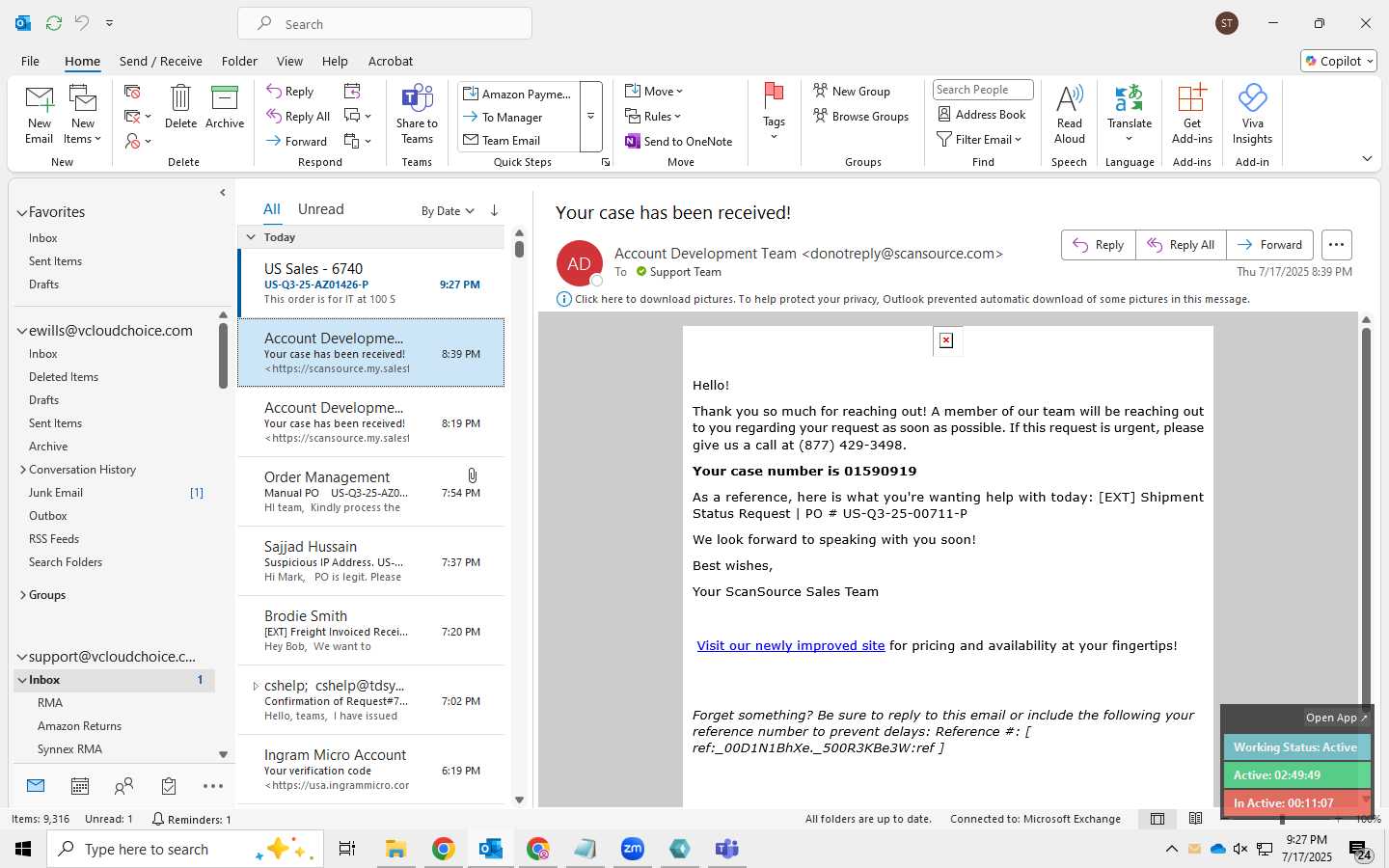This screenshot has height=868, width=1389.
Task: Archive the selected email
Action: (x=225, y=107)
